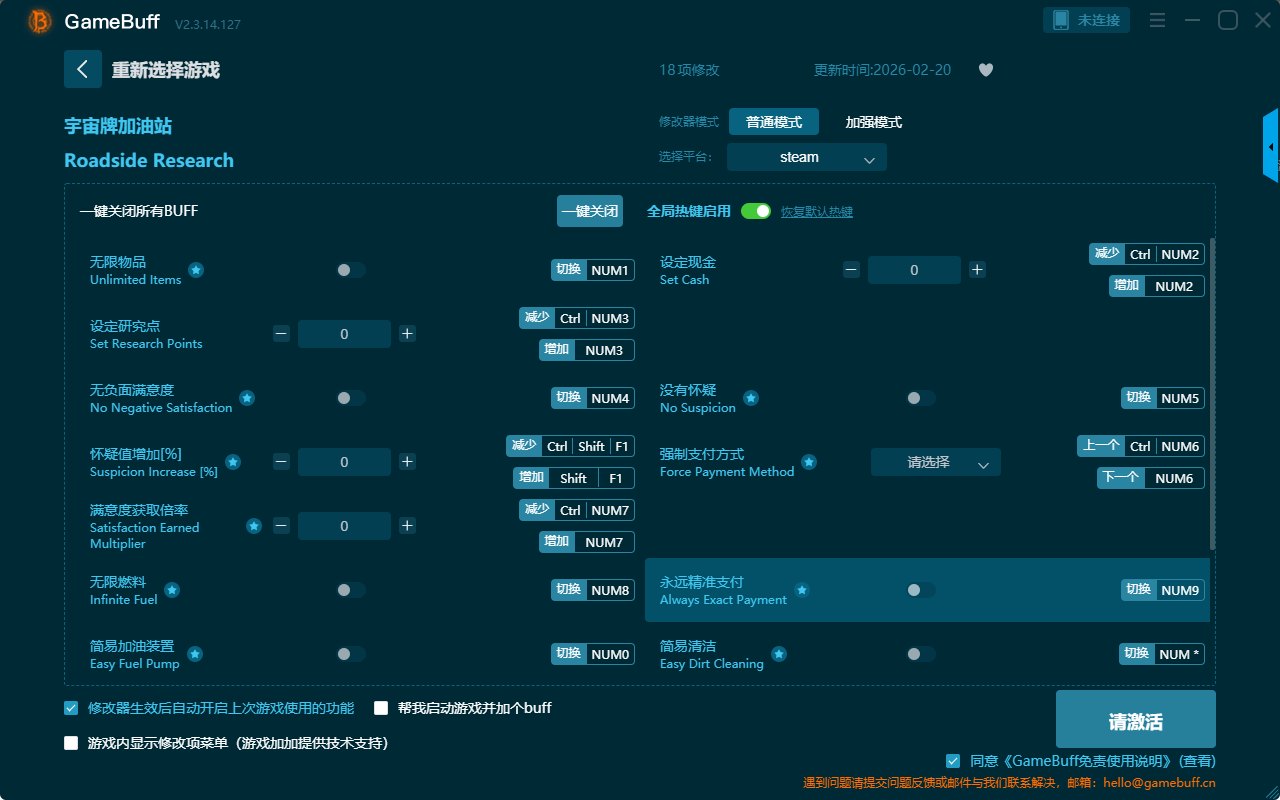Select the 普通模式 normal mode tab
Image resolution: width=1280 pixels, height=800 pixels.
pos(773,122)
